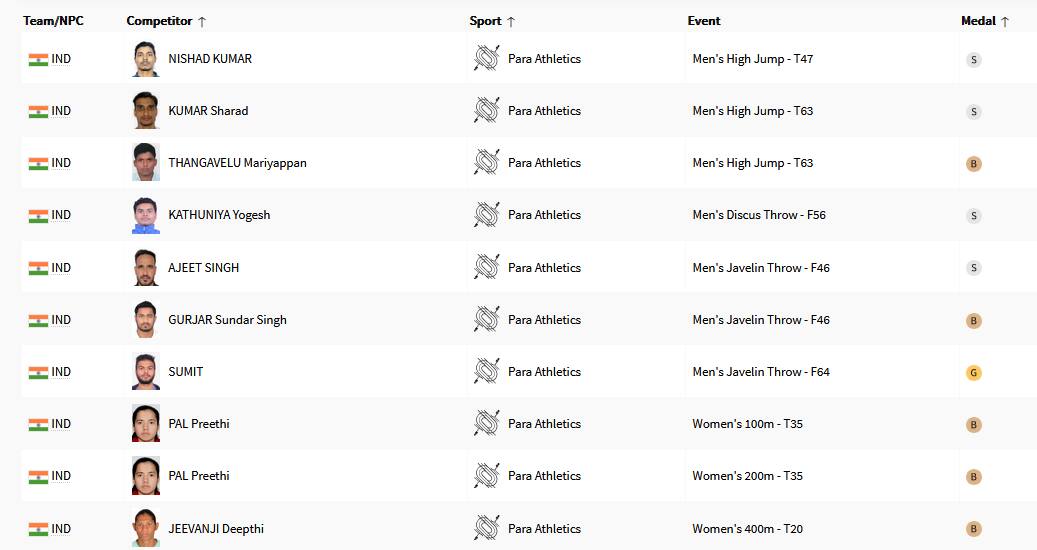The image size is (1037, 550).
Task: Click India flag icon beside Kumar Sharad
Action: [38, 111]
